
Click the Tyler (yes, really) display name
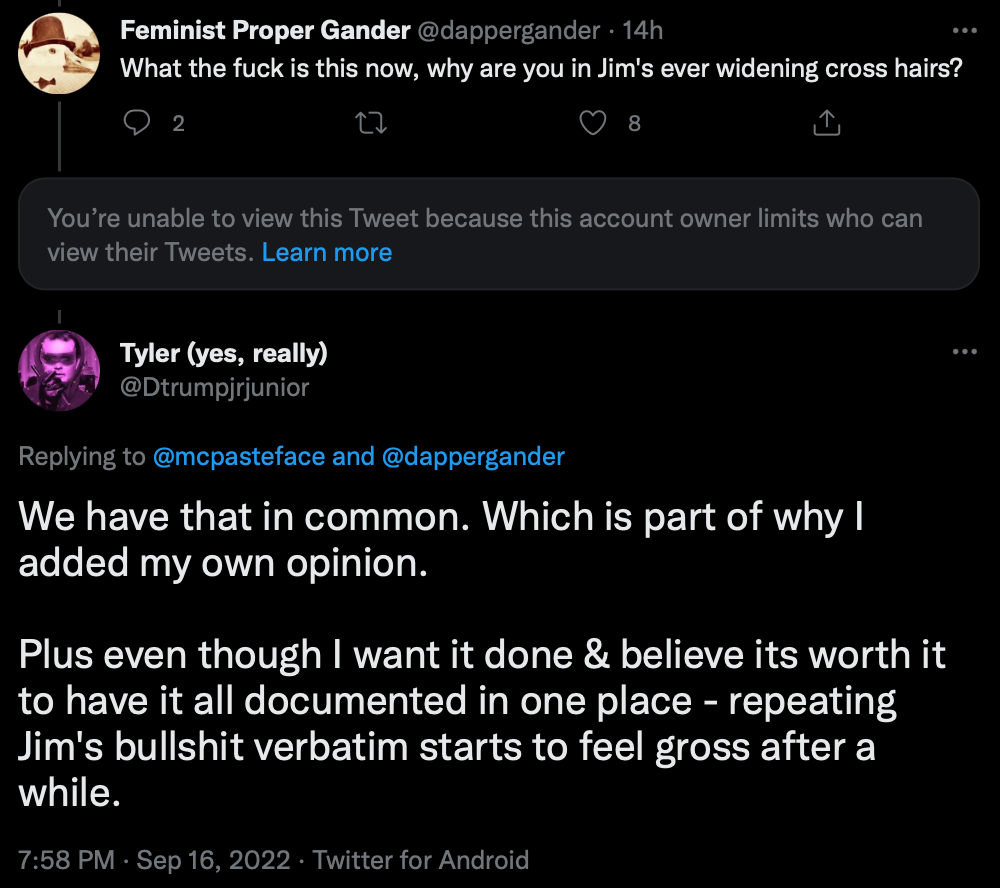coord(224,353)
